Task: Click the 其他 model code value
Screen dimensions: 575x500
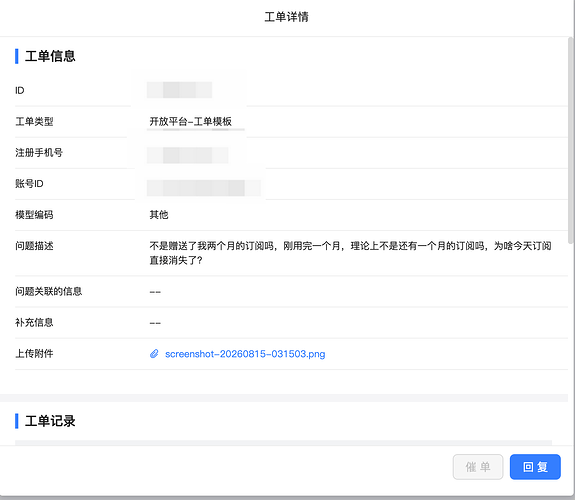Action: pos(159,215)
